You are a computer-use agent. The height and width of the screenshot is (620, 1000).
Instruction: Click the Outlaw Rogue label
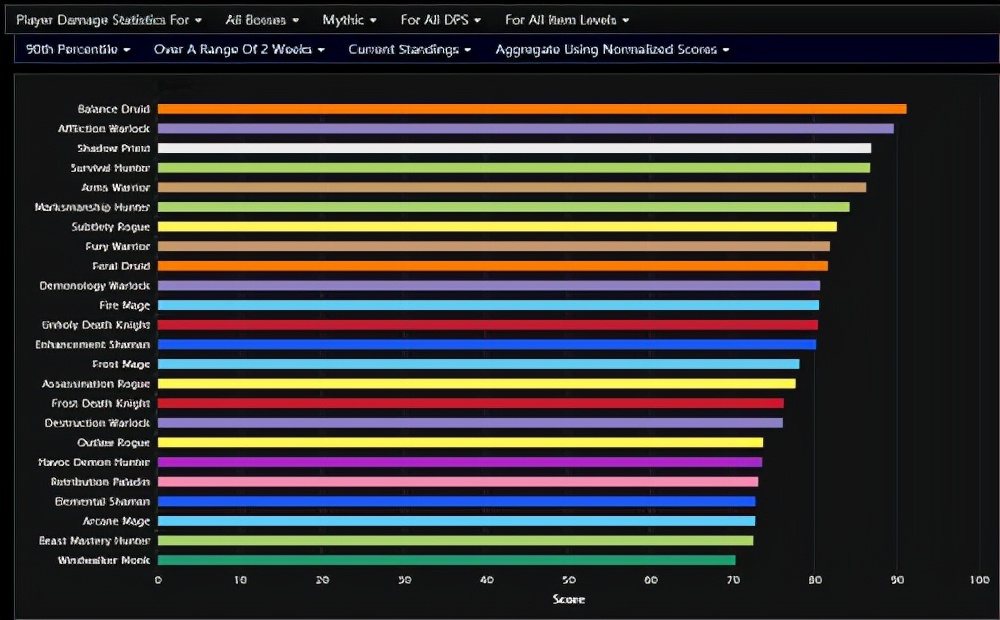click(114, 443)
